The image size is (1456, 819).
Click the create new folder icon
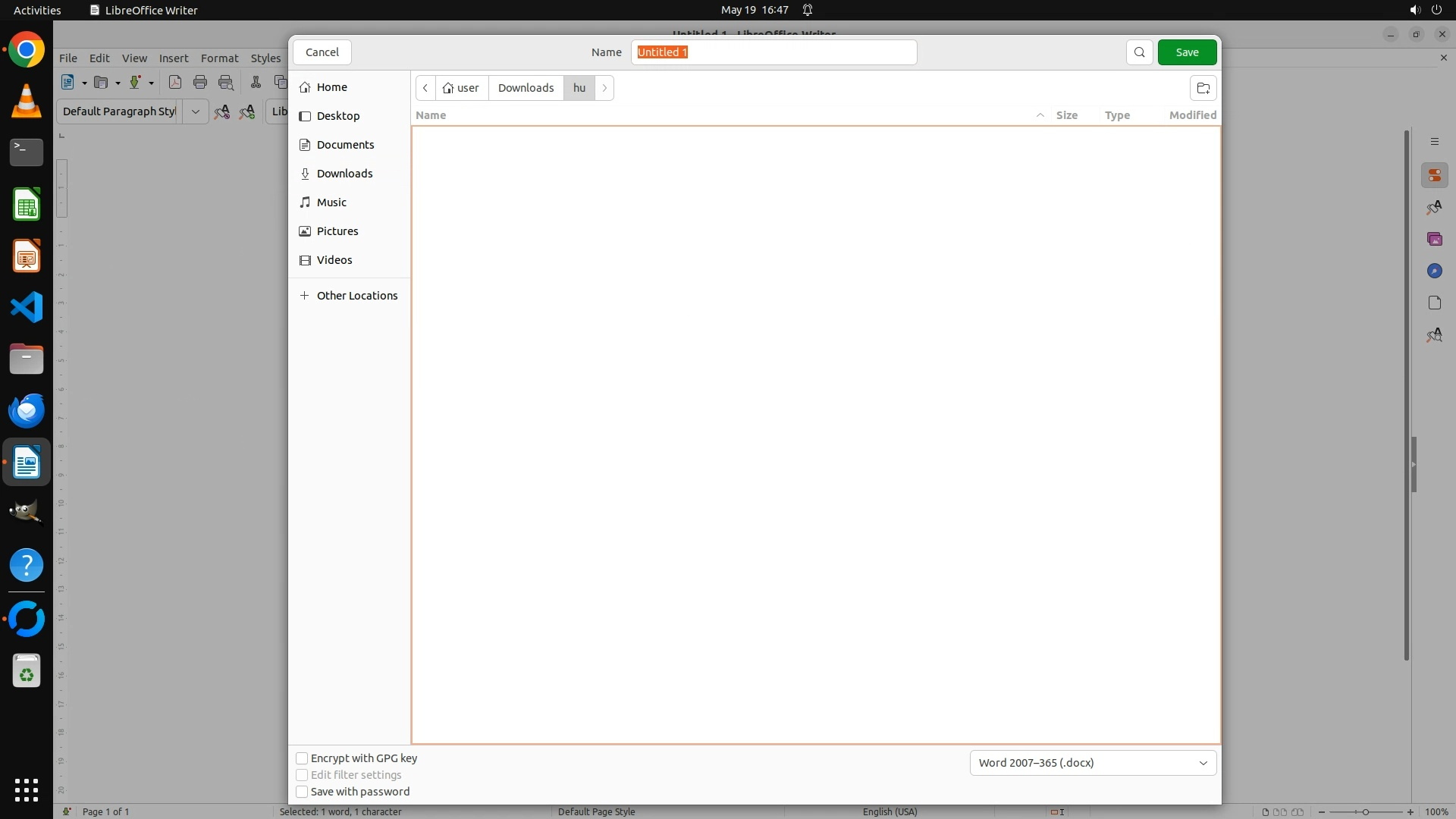pos(1203,88)
